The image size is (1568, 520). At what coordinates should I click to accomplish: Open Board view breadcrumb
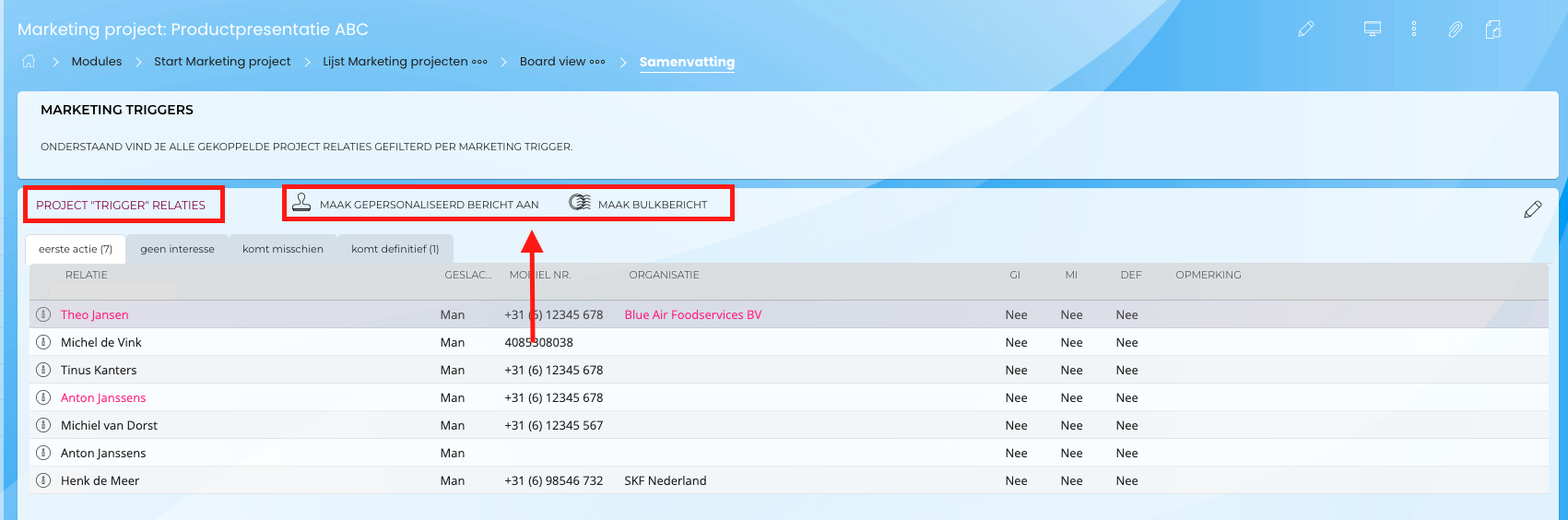tap(552, 61)
